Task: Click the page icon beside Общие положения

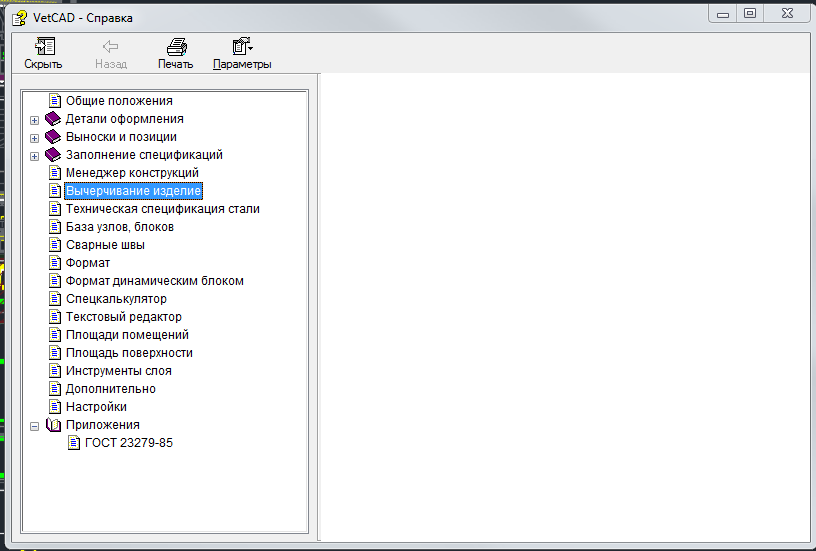Action: click(x=55, y=100)
